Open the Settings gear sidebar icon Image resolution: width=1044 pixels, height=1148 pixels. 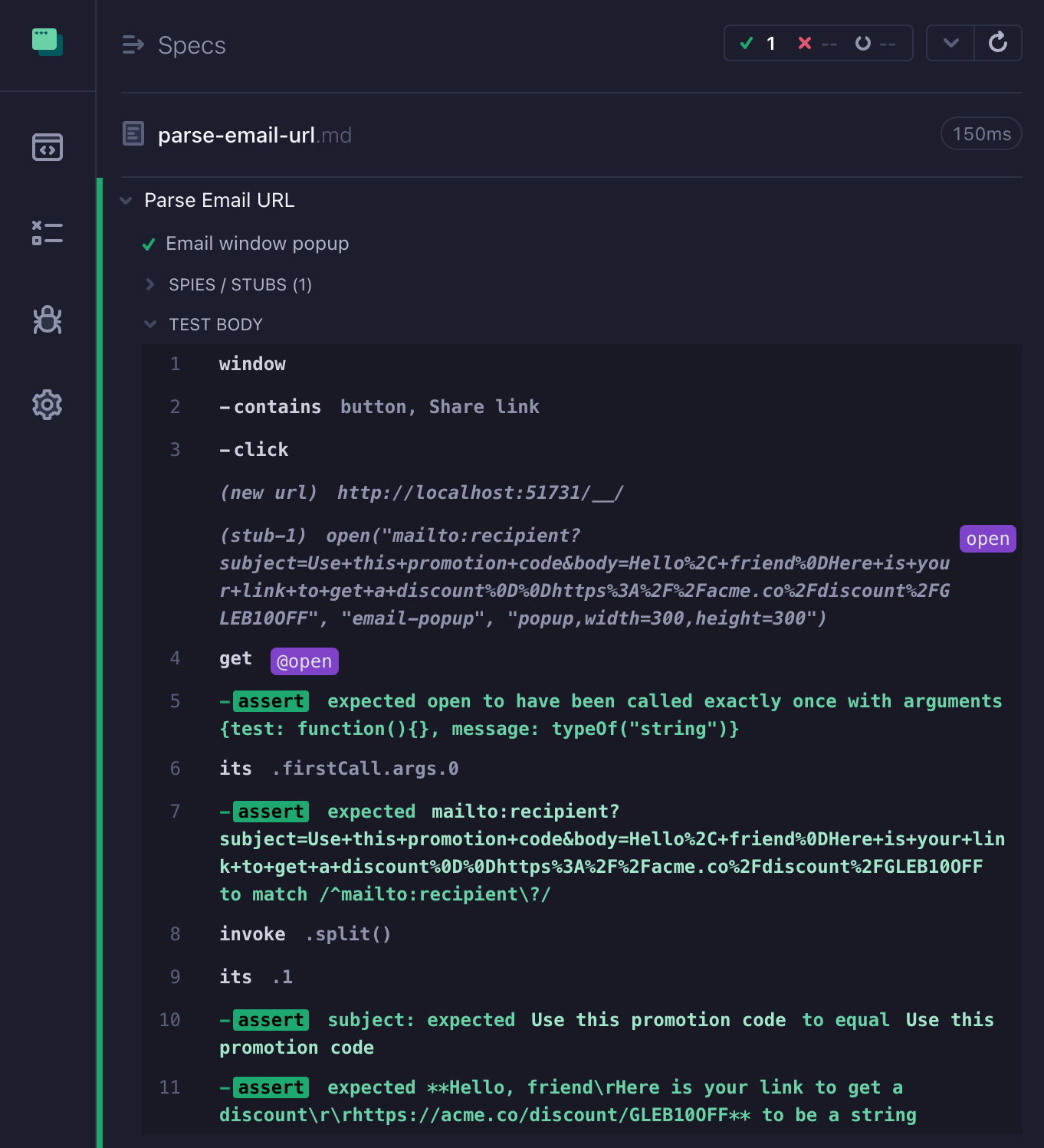click(48, 405)
